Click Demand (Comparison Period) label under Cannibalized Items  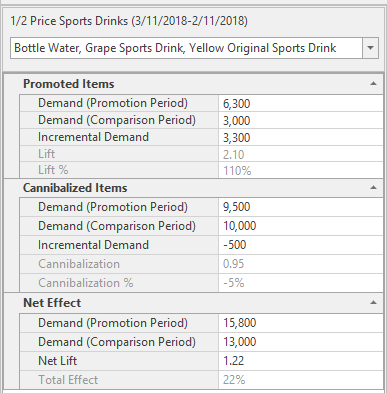tap(117, 226)
